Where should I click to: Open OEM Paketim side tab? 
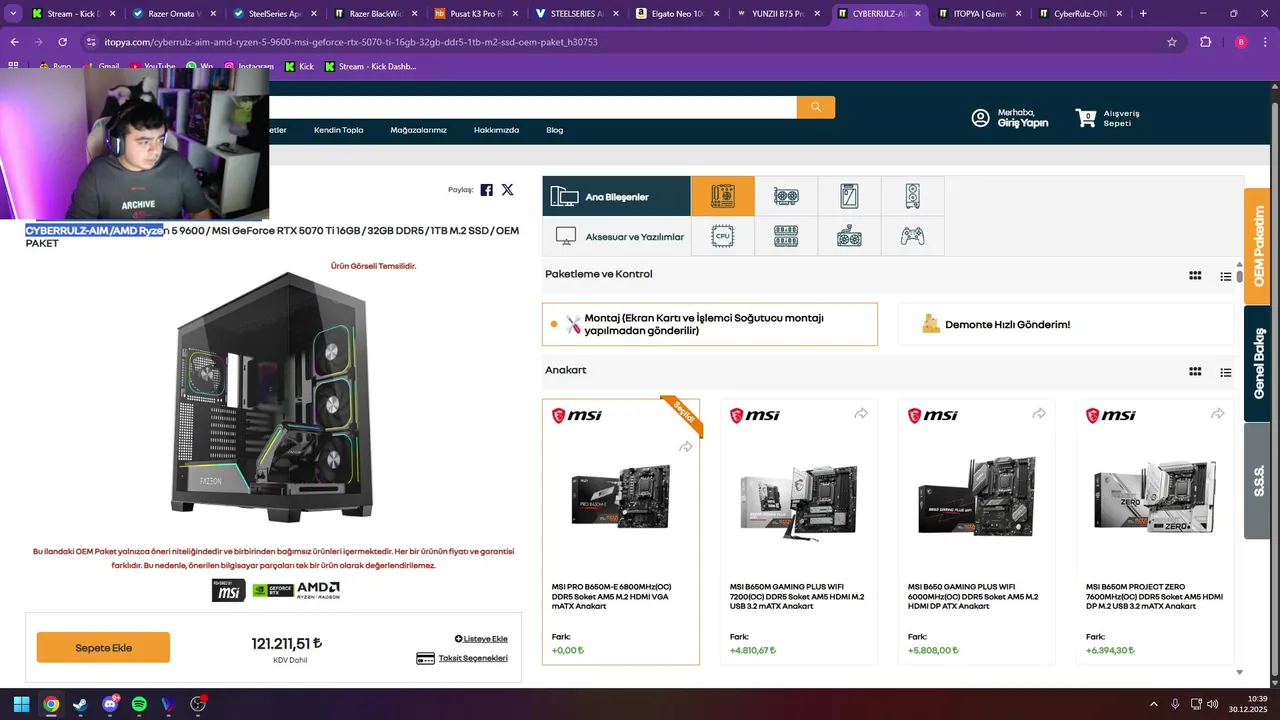(1257, 245)
